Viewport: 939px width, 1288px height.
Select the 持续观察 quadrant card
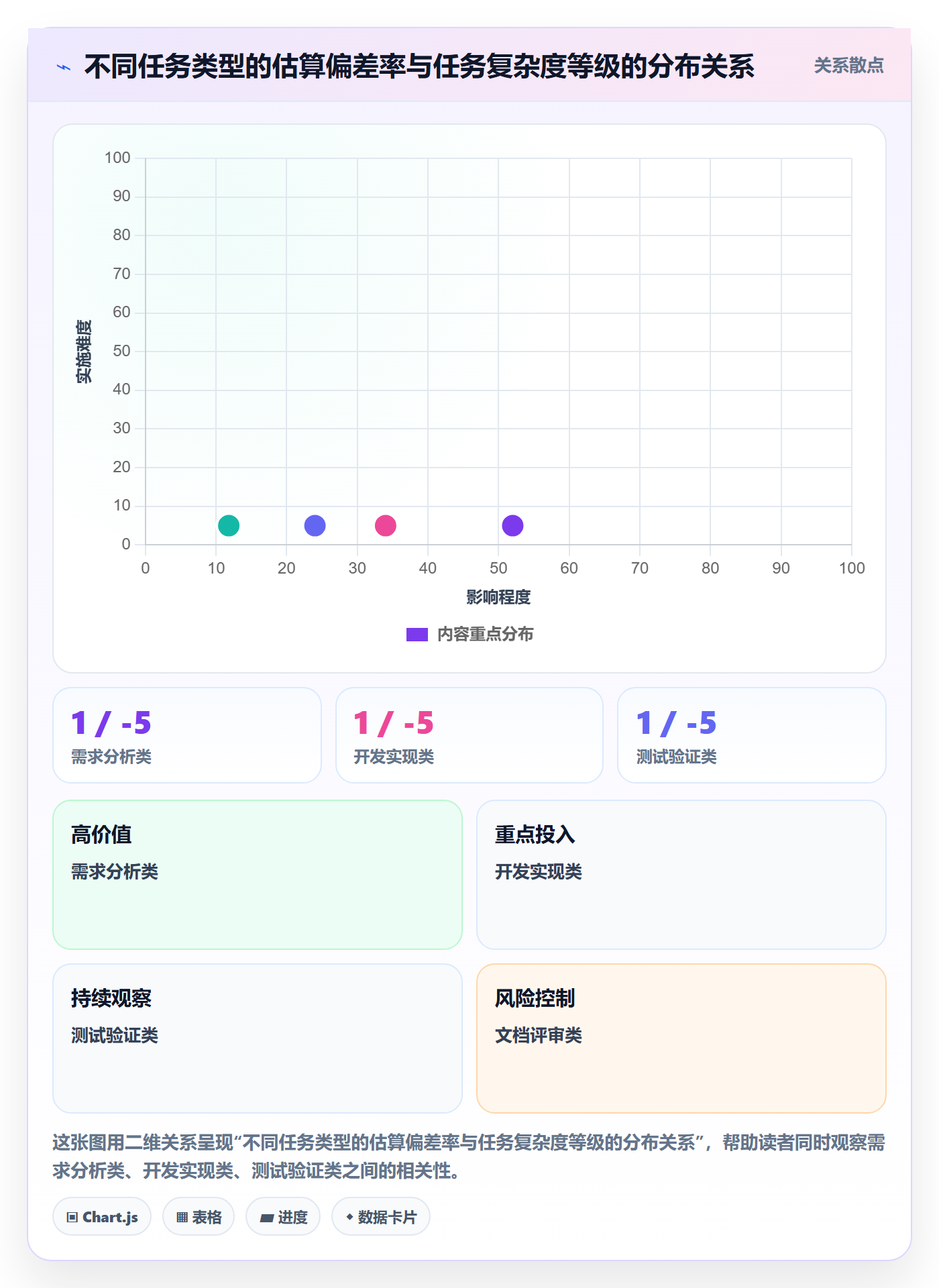[x=258, y=1038]
